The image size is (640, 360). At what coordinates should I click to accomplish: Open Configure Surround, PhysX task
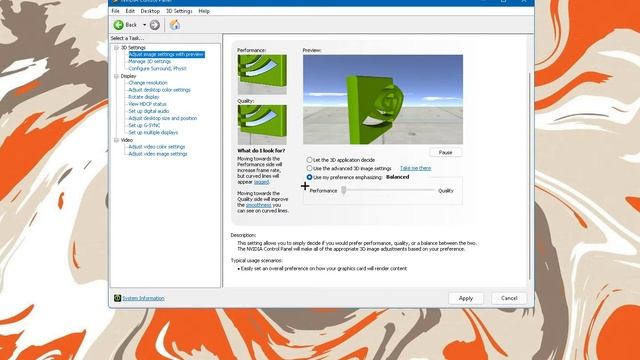click(158, 69)
